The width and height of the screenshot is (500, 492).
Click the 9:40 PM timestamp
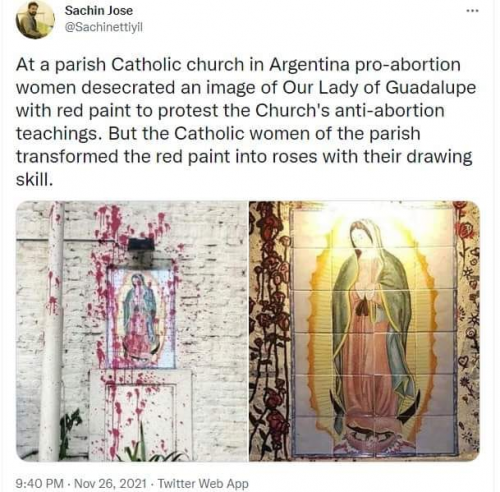coord(40,483)
